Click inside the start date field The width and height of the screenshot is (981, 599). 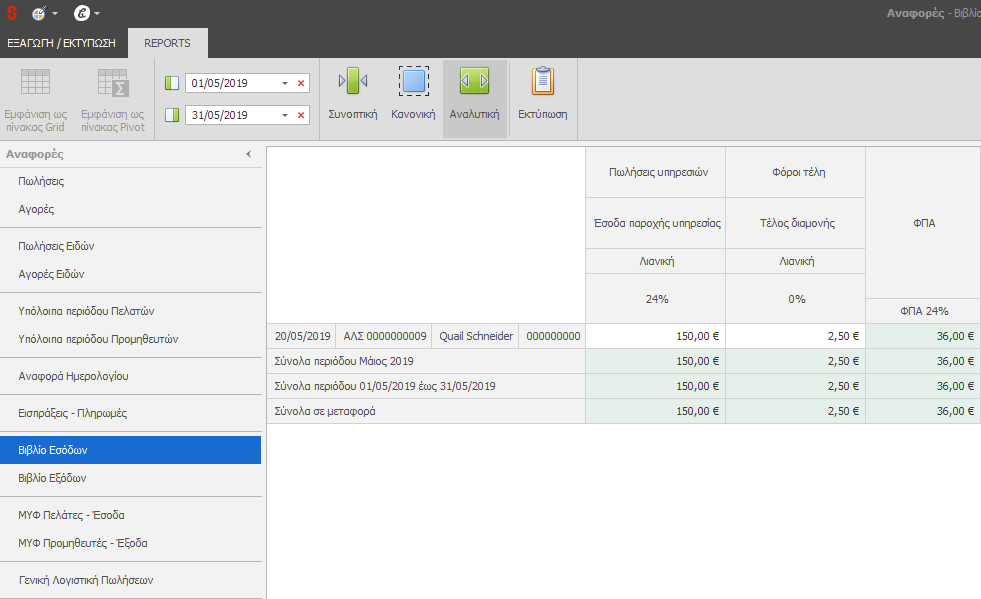pyautogui.click(x=232, y=83)
